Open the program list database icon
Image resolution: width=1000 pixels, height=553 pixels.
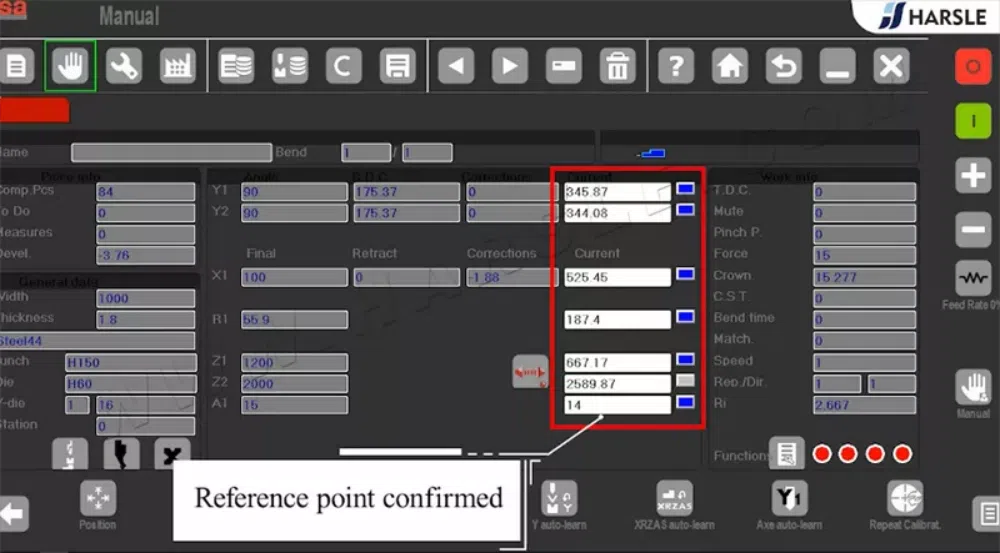[236, 66]
